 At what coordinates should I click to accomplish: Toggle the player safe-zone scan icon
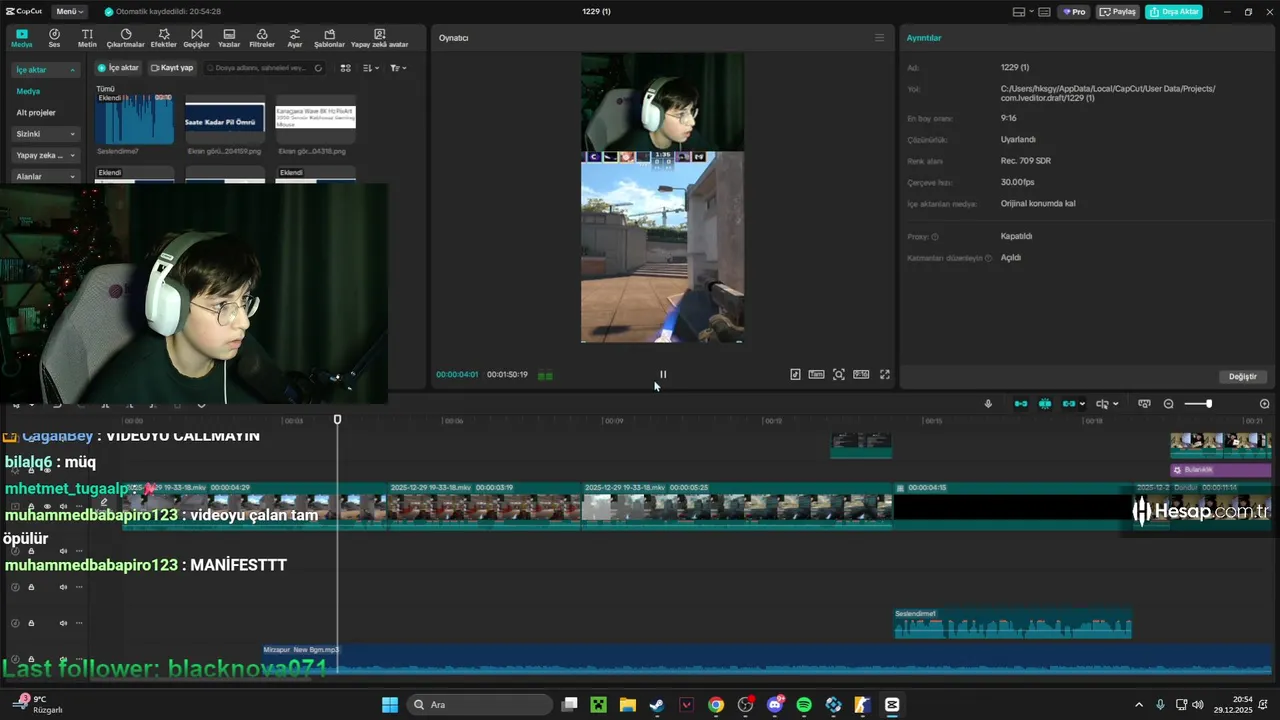(838, 374)
